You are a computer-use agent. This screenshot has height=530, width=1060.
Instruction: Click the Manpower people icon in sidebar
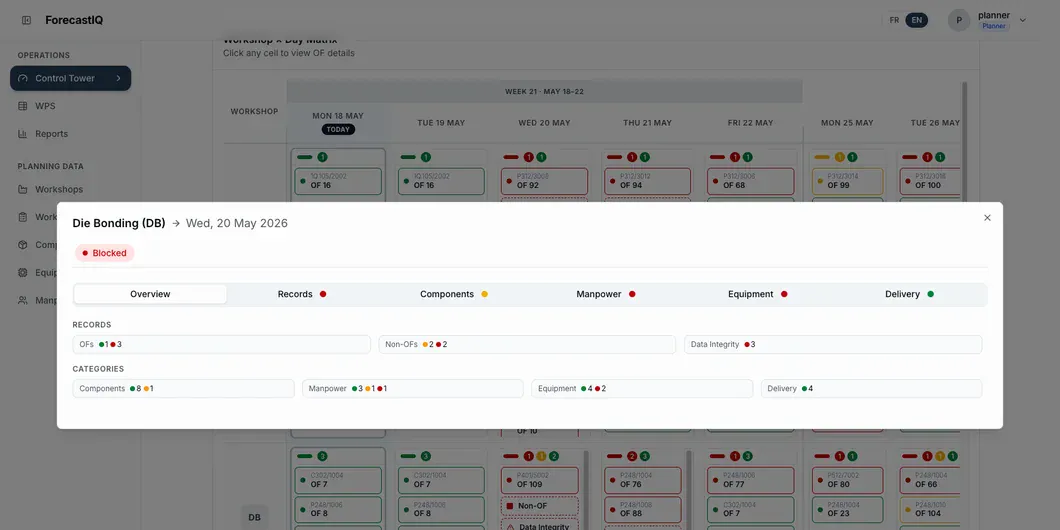[23, 300]
